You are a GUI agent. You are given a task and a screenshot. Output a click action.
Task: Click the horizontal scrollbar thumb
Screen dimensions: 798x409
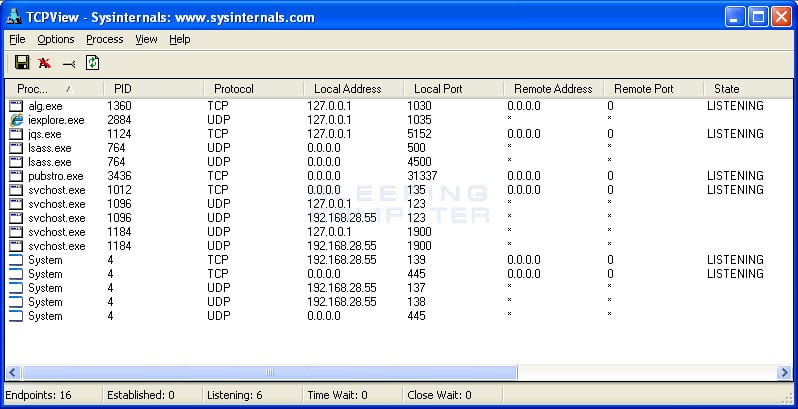click(x=269, y=372)
